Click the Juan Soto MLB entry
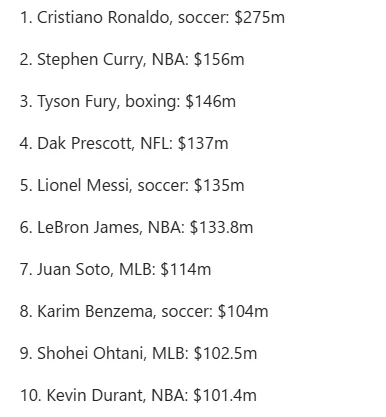This screenshot has height=417, width=386. click(x=115, y=269)
